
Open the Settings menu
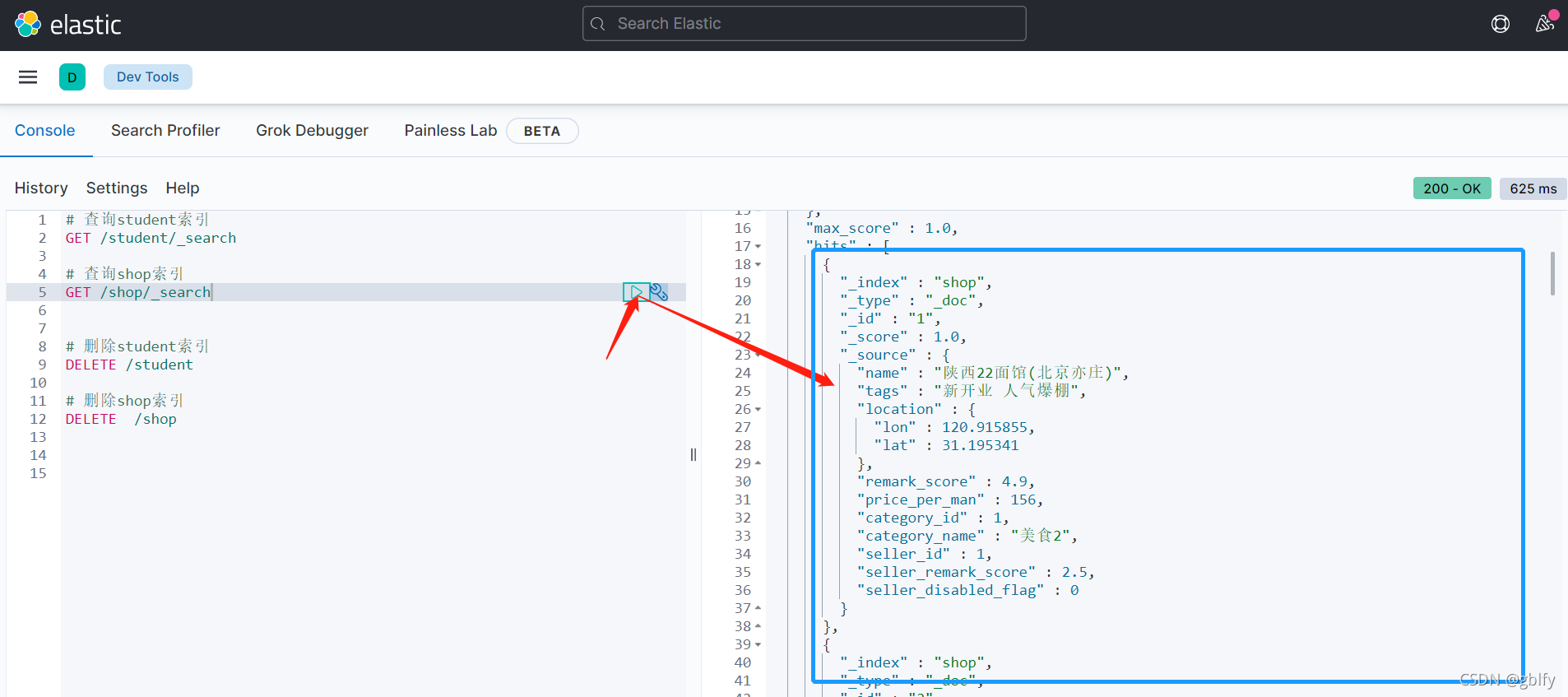coord(117,188)
